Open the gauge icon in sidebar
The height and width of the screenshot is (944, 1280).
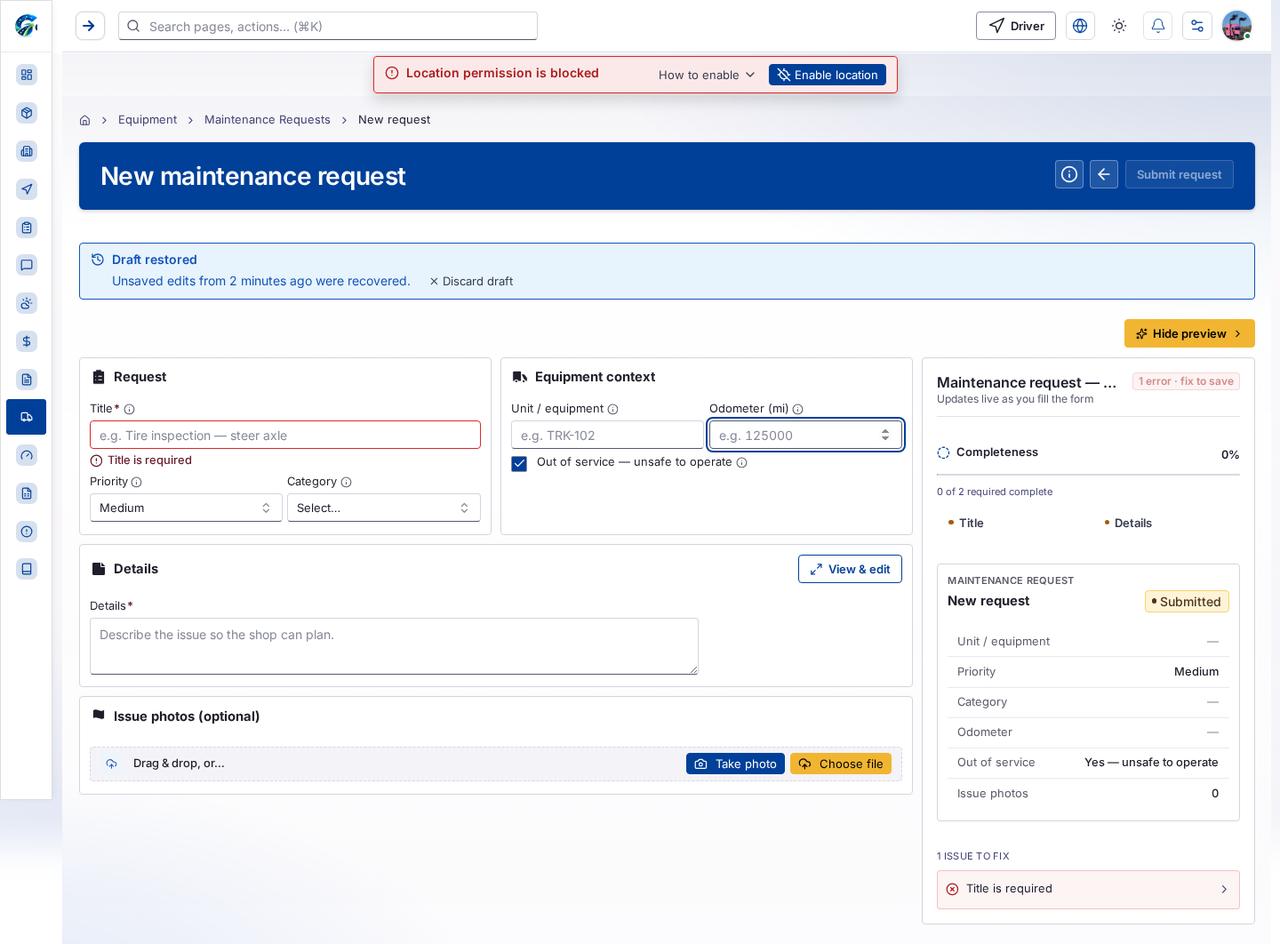(x=27, y=455)
